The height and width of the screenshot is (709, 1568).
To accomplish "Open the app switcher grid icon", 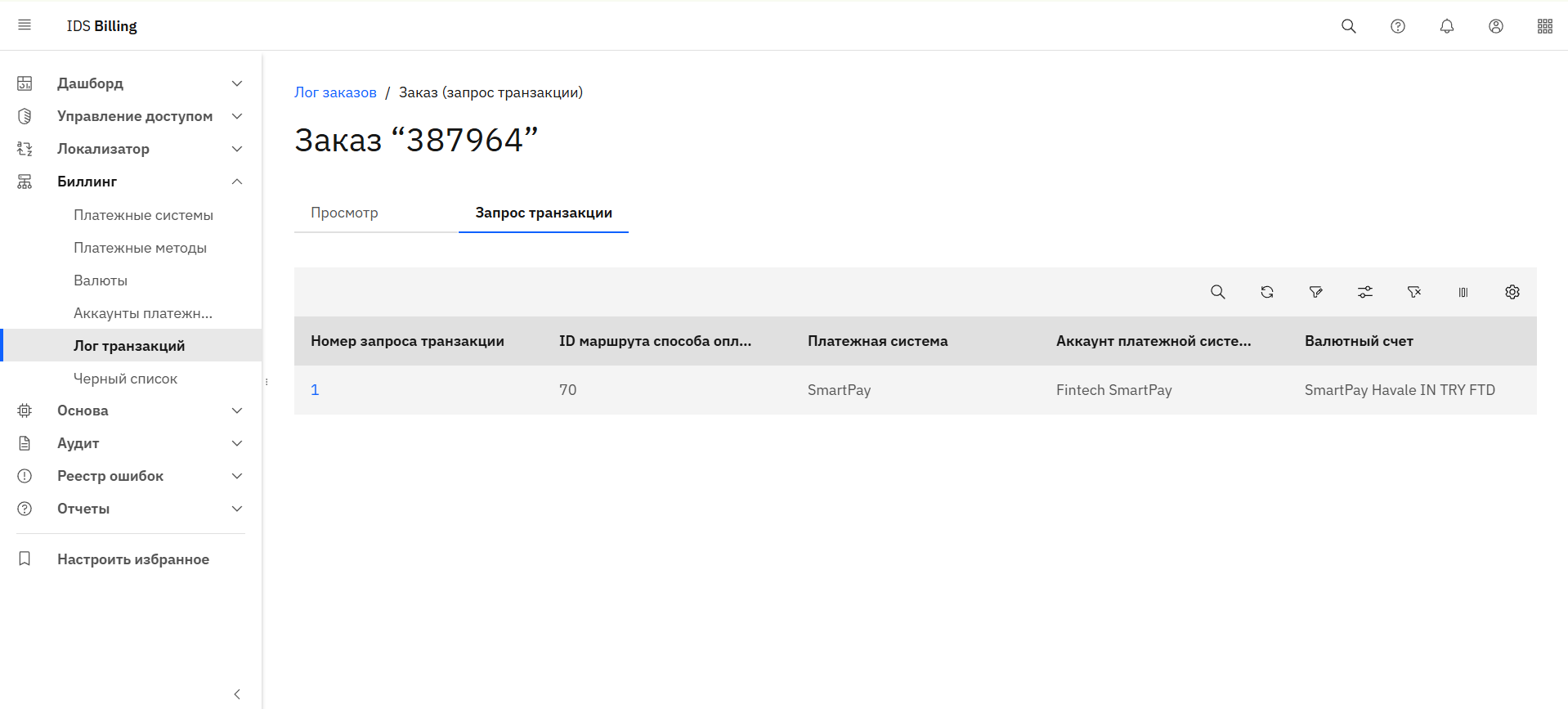I will tap(1544, 26).
